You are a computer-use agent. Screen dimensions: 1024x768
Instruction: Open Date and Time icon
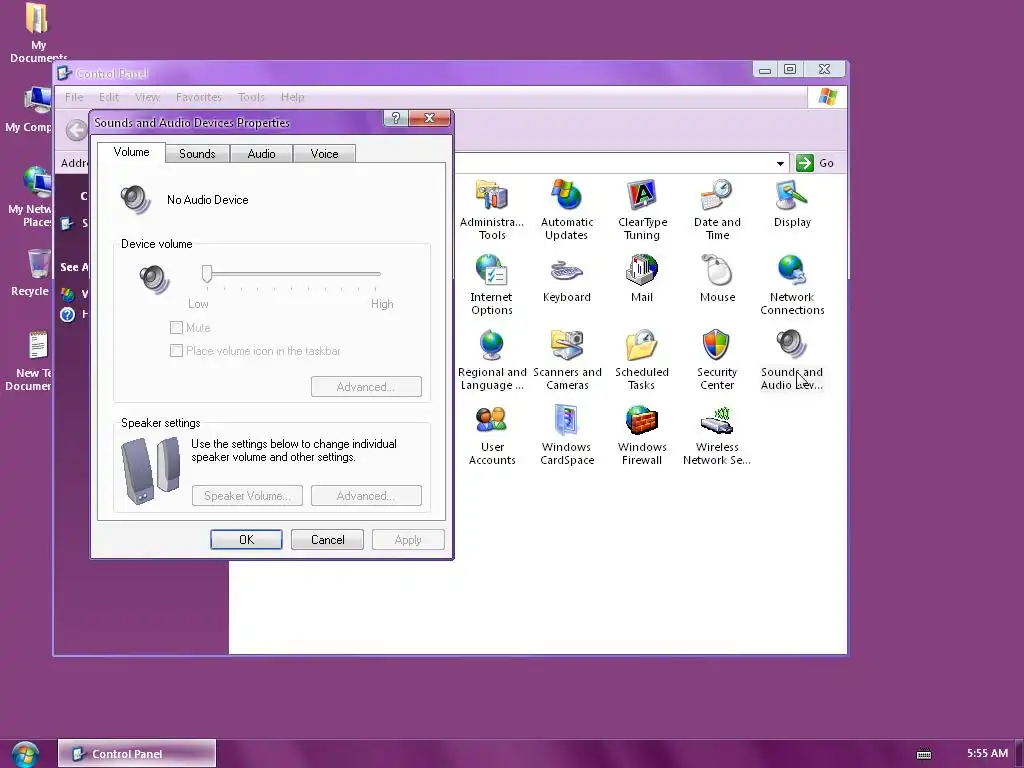[717, 210]
